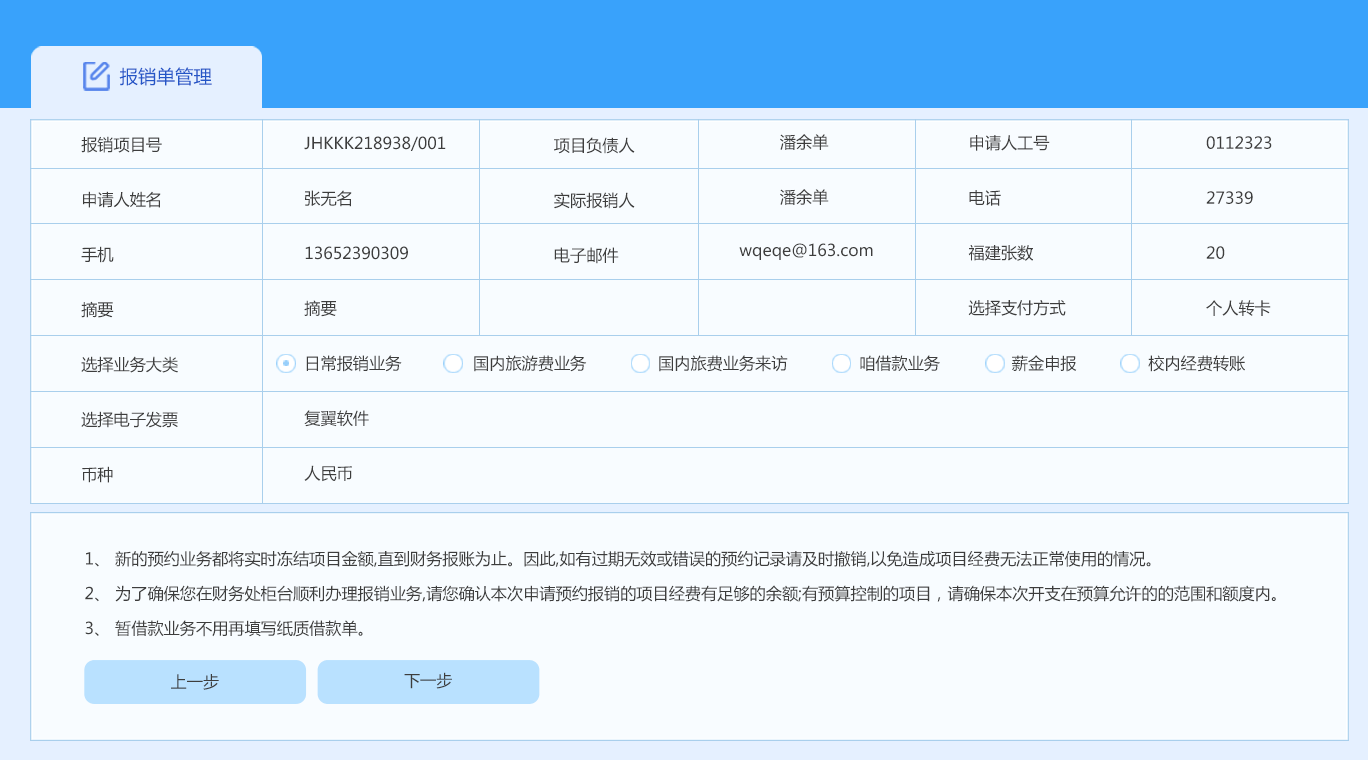This screenshot has width=1368, height=760.
Task: Select the 薪金申报 radio option
Action: 995,364
